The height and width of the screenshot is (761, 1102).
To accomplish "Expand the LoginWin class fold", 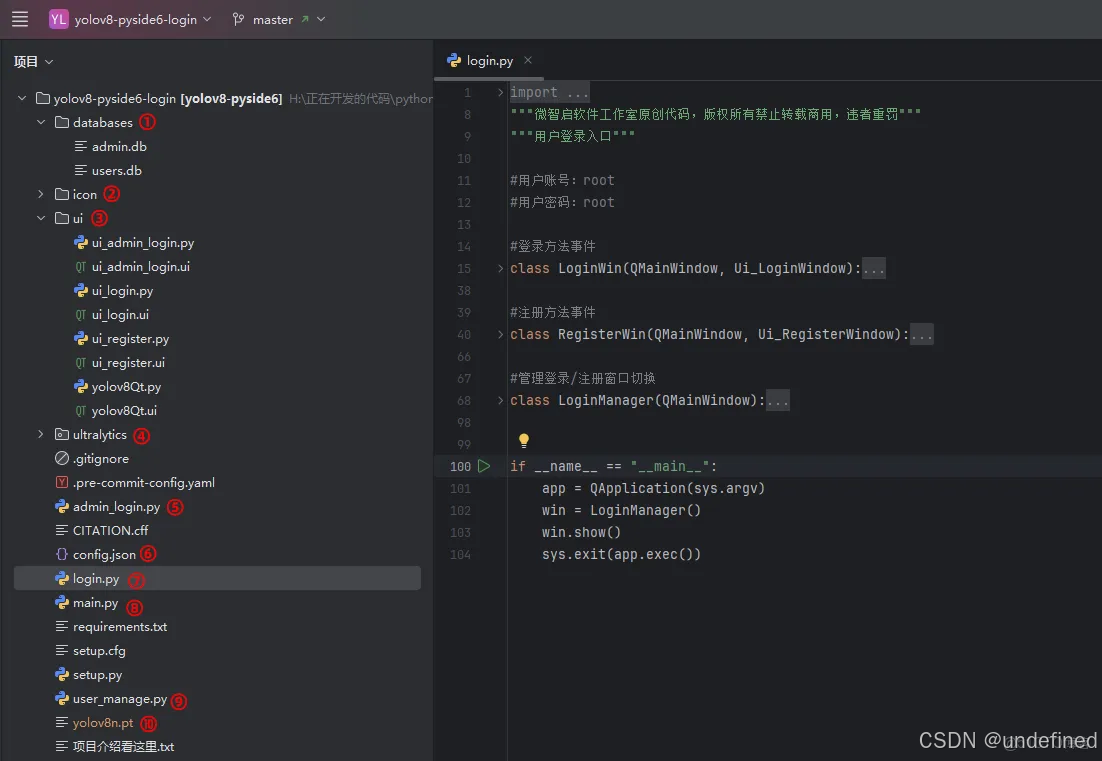I will tap(500, 268).
